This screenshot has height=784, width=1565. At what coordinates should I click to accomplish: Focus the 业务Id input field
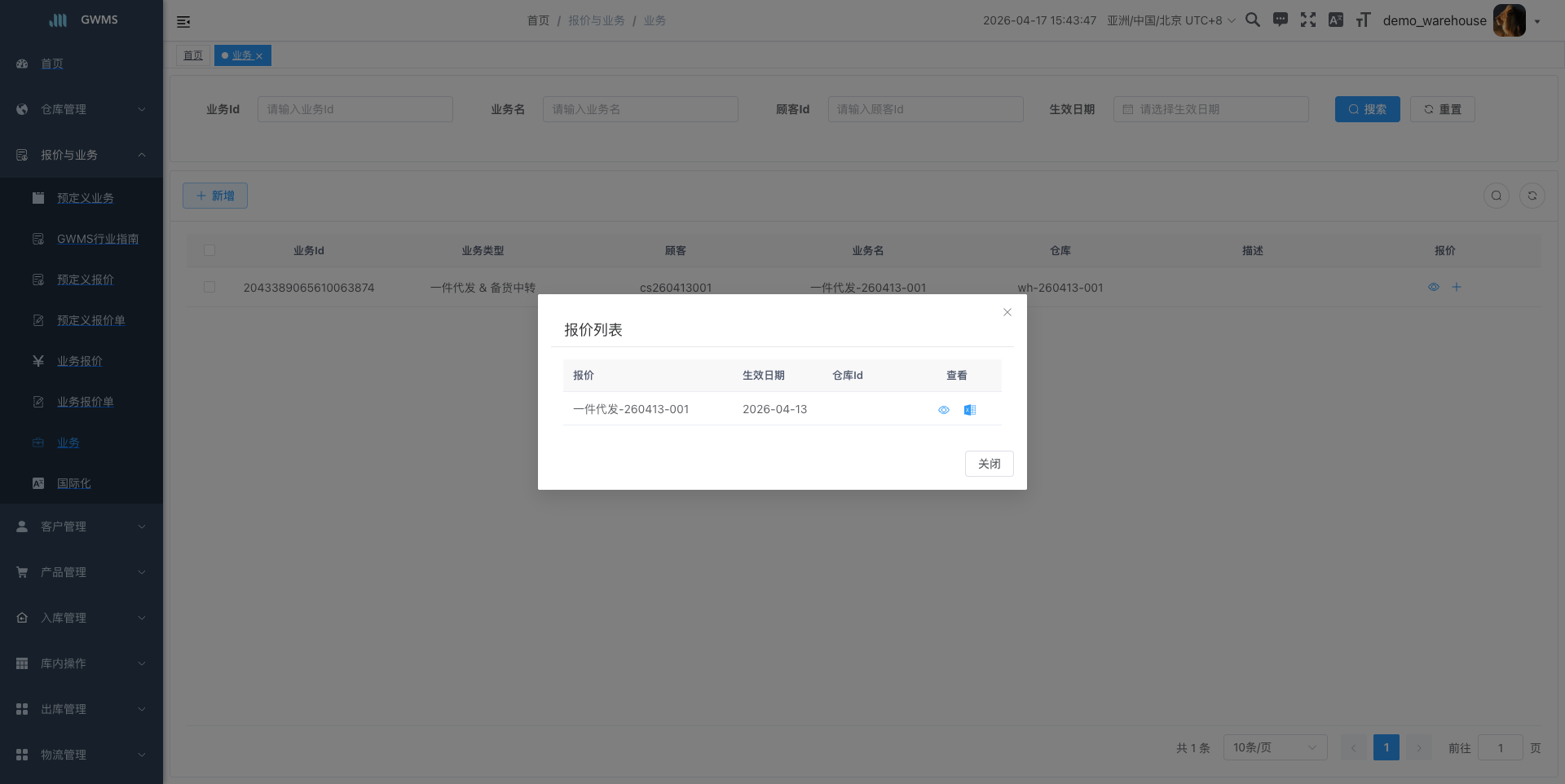pyautogui.click(x=355, y=109)
